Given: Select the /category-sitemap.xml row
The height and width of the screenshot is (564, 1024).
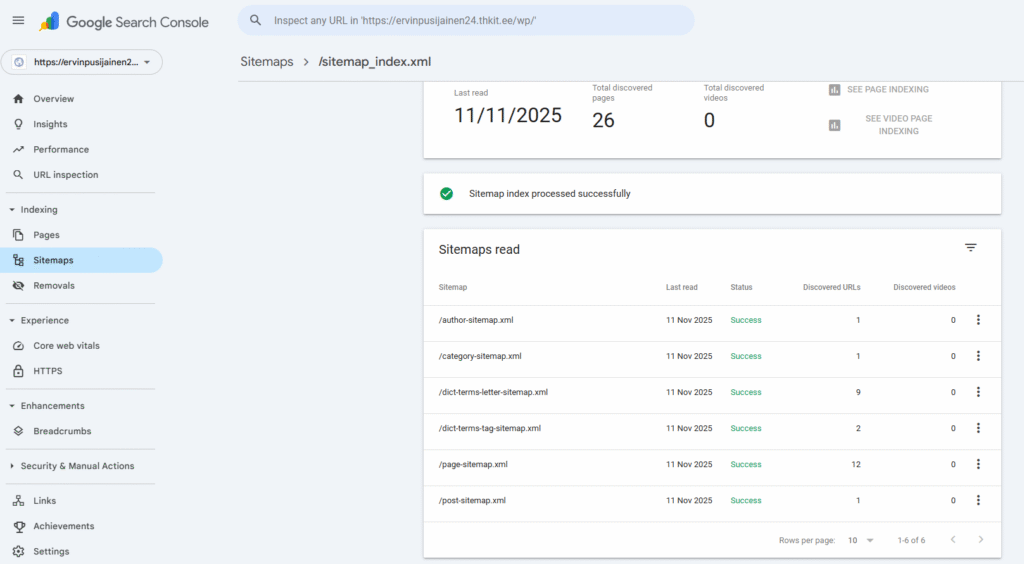Looking at the screenshot, I should pyautogui.click(x=480, y=356).
